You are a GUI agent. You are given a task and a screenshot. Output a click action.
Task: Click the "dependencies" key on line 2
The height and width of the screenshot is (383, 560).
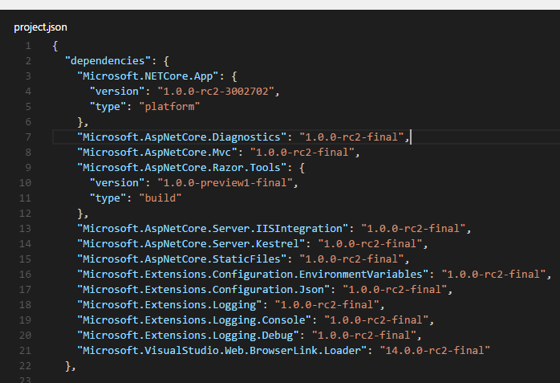[x=108, y=61]
